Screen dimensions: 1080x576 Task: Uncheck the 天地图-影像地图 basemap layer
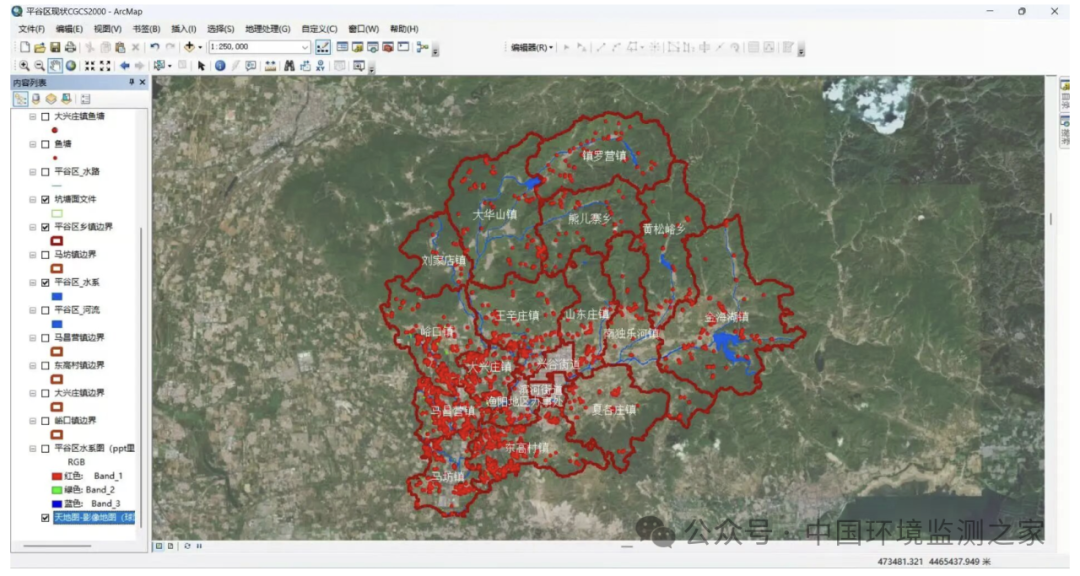[x=45, y=518]
